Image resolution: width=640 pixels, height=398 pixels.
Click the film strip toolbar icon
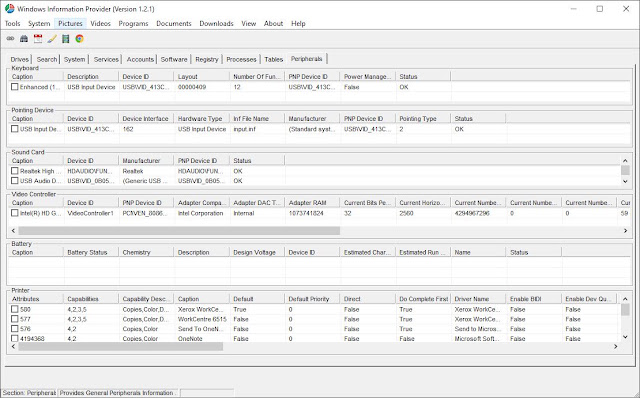(x=66, y=39)
